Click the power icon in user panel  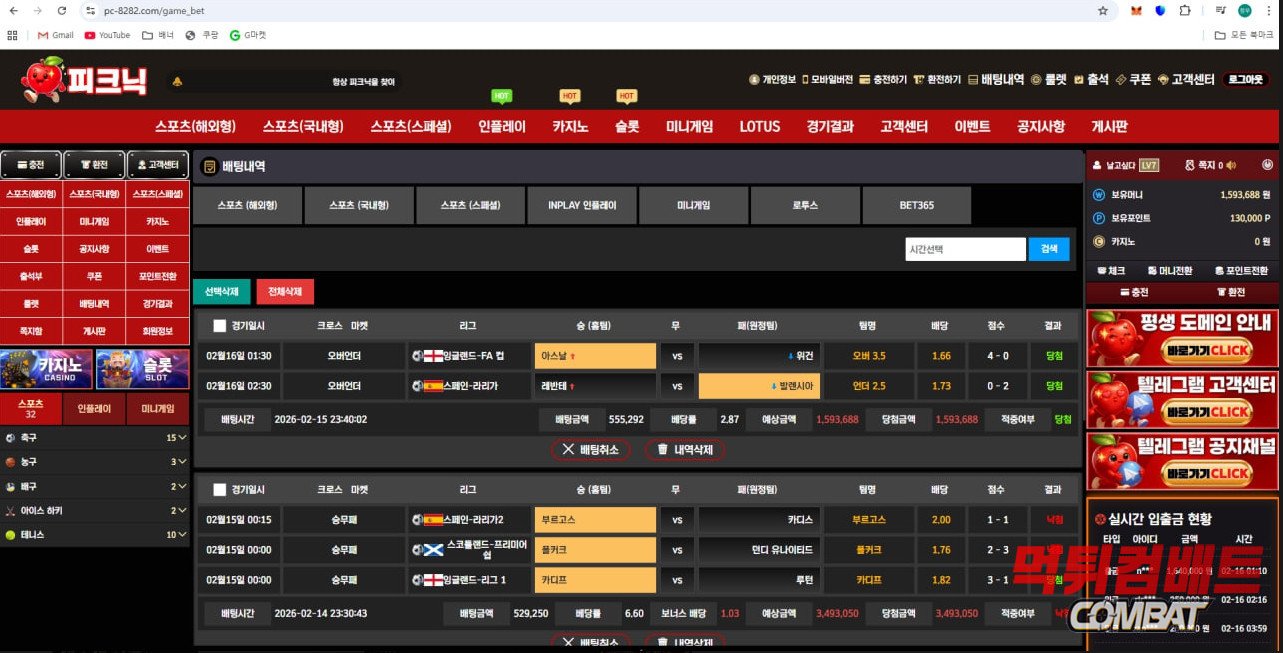(1267, 165)
